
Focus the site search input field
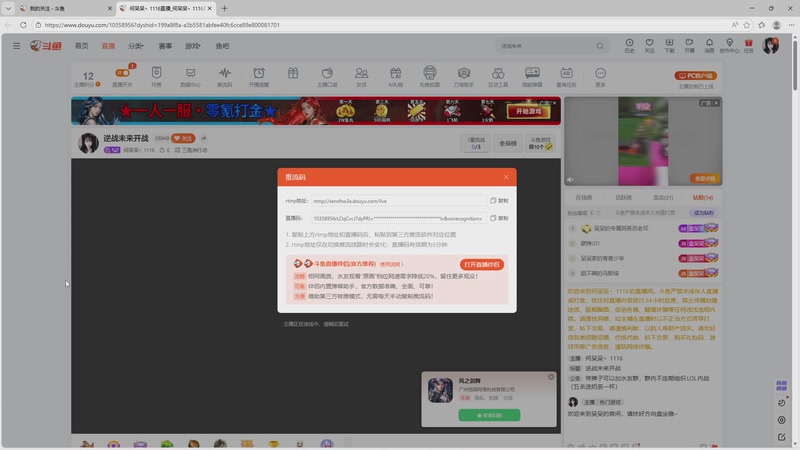(544, 46)
